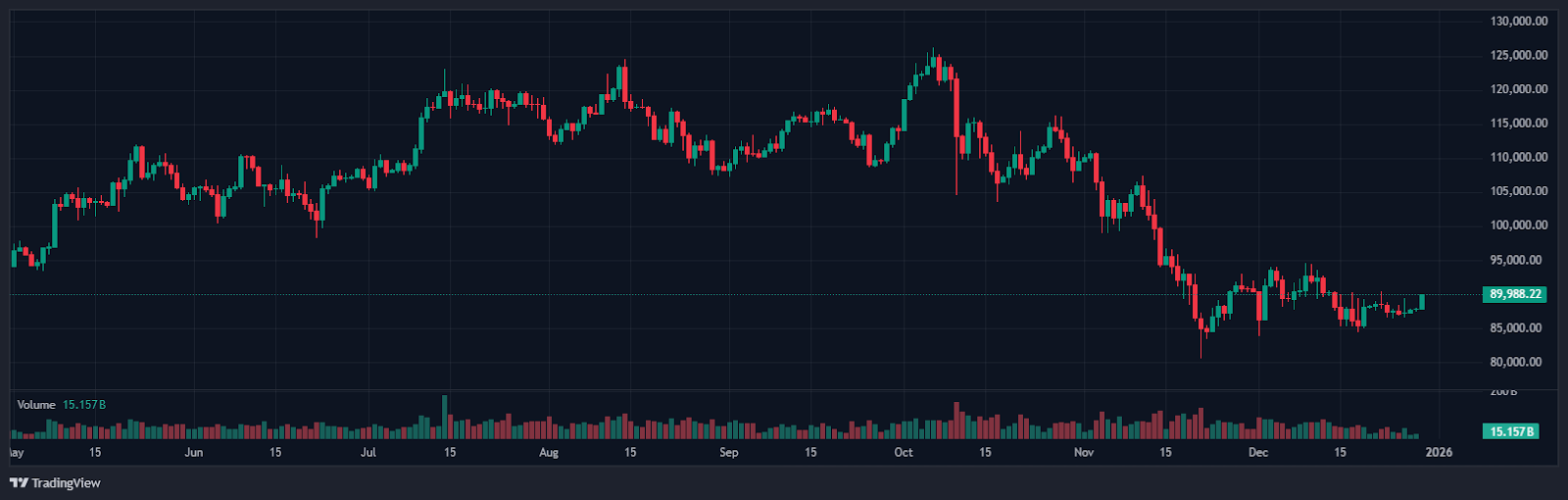Viewport: 1568px width, 500px height.
Task: Click the 100,000.00 price scale label
Action: coord(1519,225)
